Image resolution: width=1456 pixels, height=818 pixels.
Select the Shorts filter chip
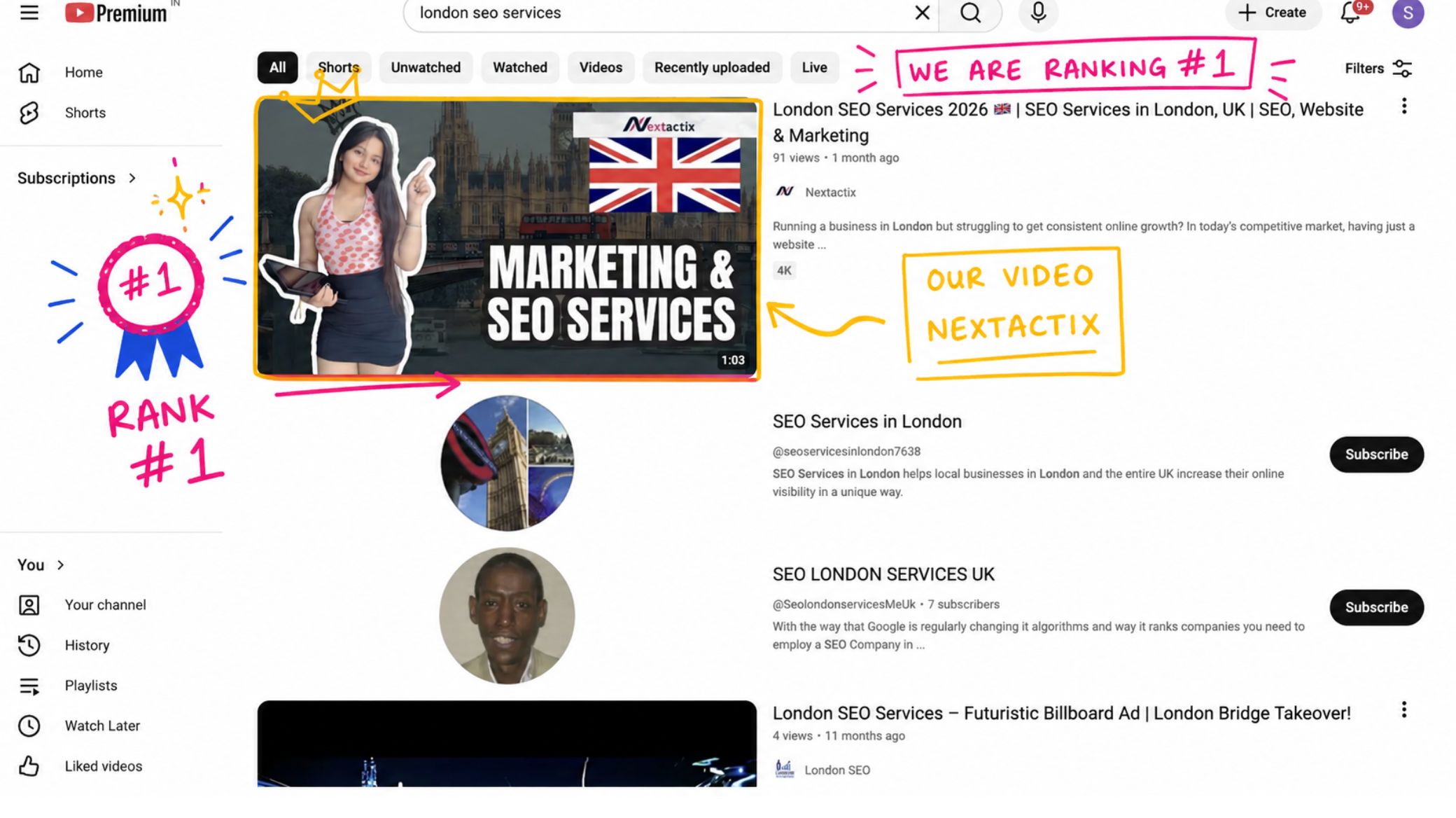(339, 67)
